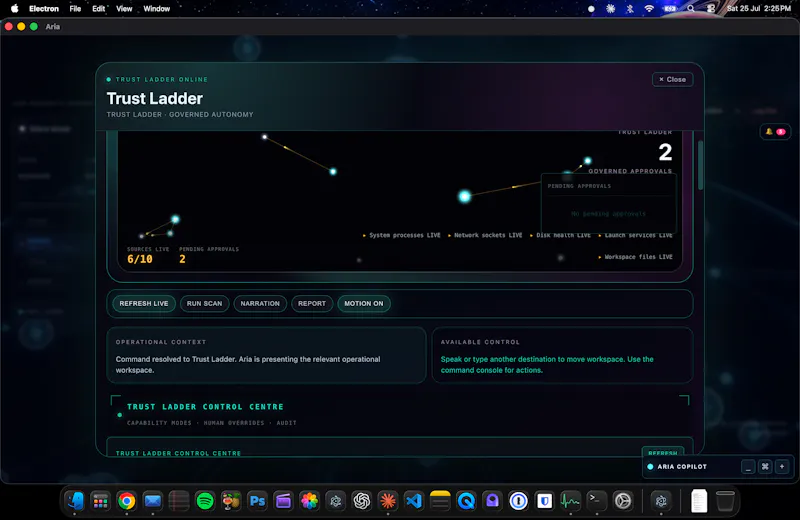Click the Aria Copilot label
This screenshot has width=800, height=520.
(682, 466)
